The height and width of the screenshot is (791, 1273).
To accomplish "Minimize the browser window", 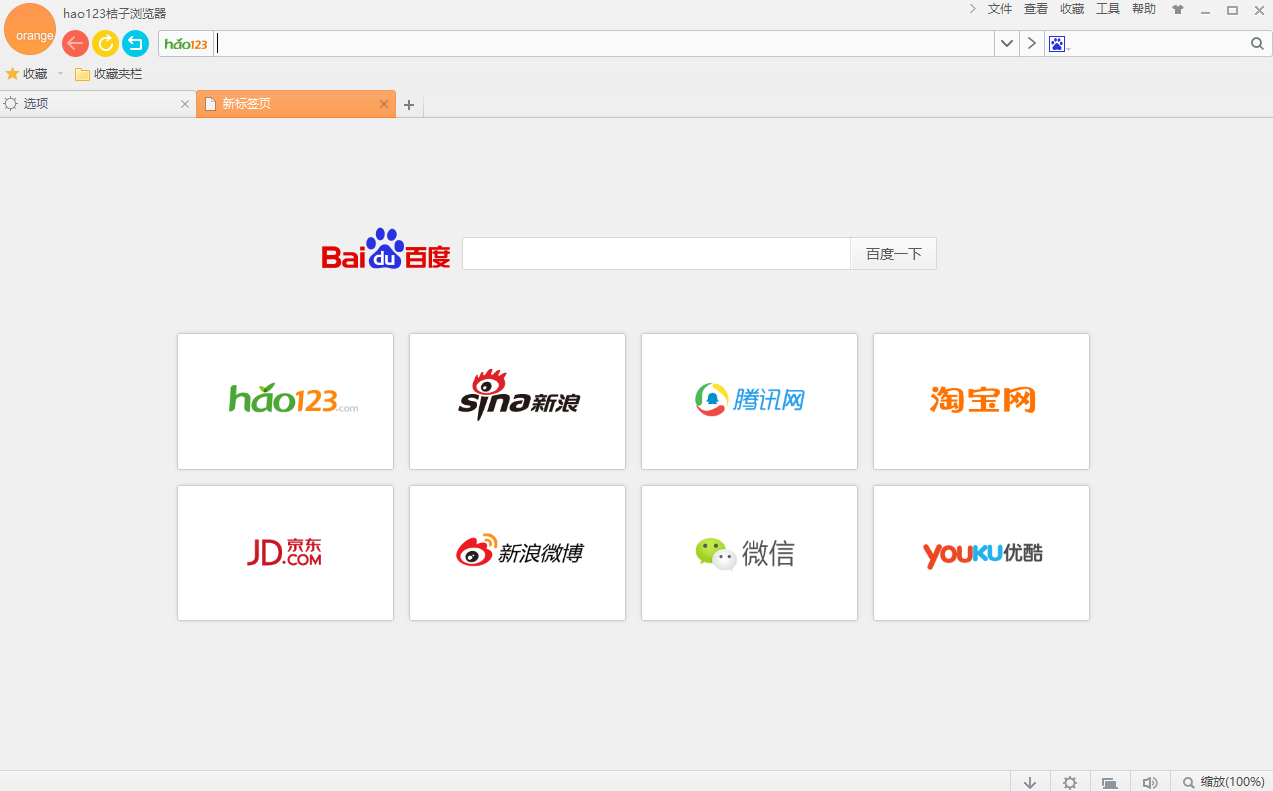I will pos(1206,10).
